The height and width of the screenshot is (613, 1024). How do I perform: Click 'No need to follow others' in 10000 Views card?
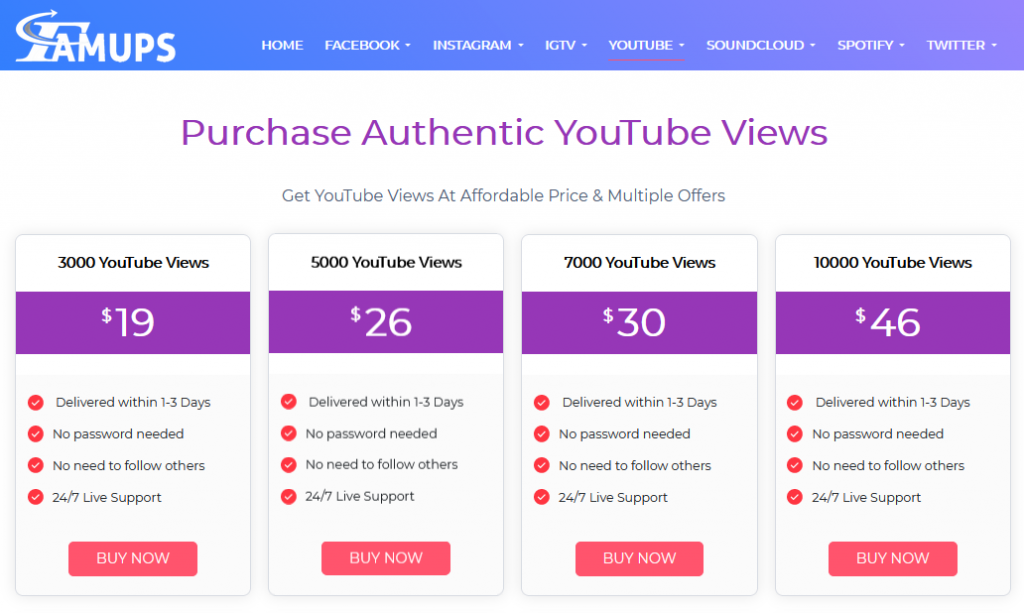(888, 465)
